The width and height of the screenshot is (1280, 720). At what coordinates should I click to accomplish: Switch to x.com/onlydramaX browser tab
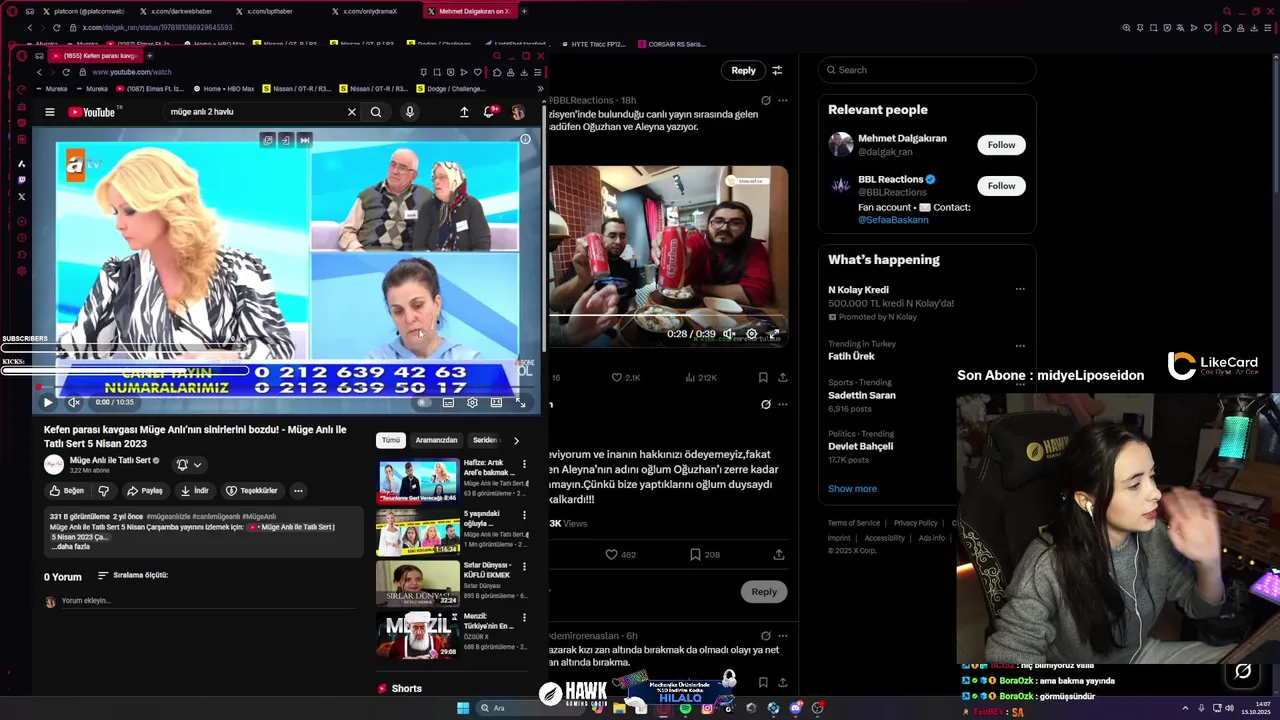[369, 11]
